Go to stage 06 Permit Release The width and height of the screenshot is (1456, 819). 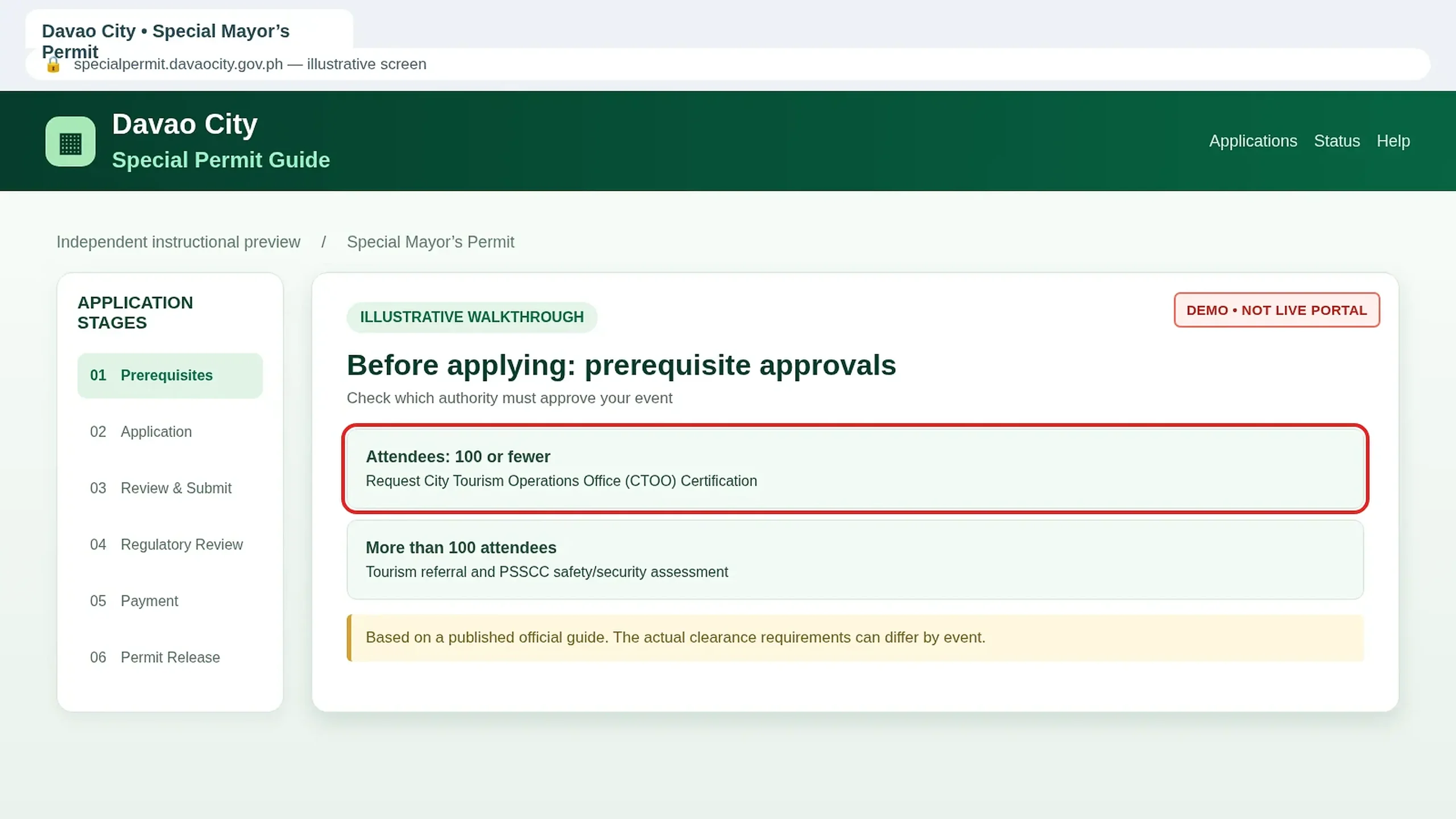pos(170,657)
